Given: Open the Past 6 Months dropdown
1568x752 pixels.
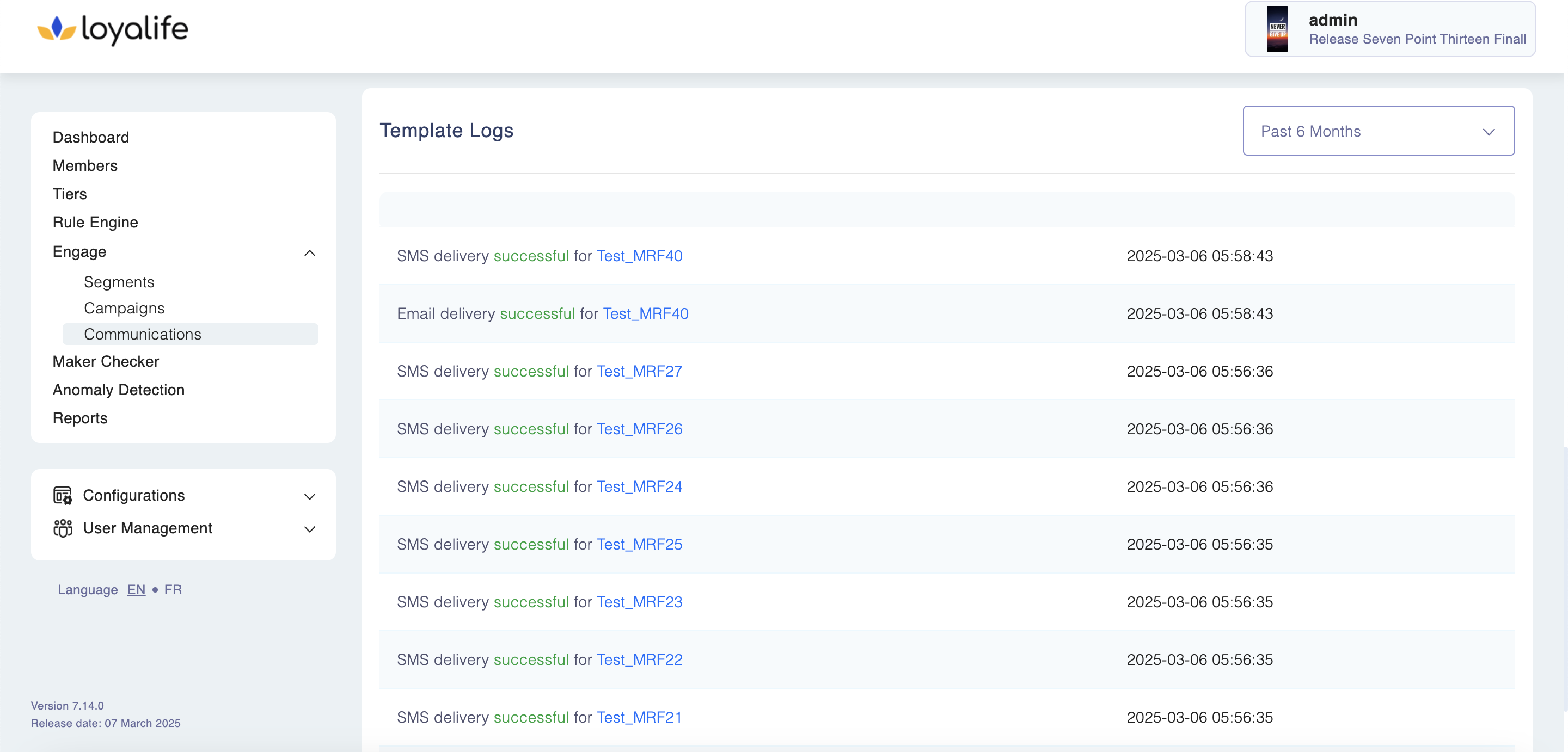Looking at the screenshot, I should tap(1378, 131).
